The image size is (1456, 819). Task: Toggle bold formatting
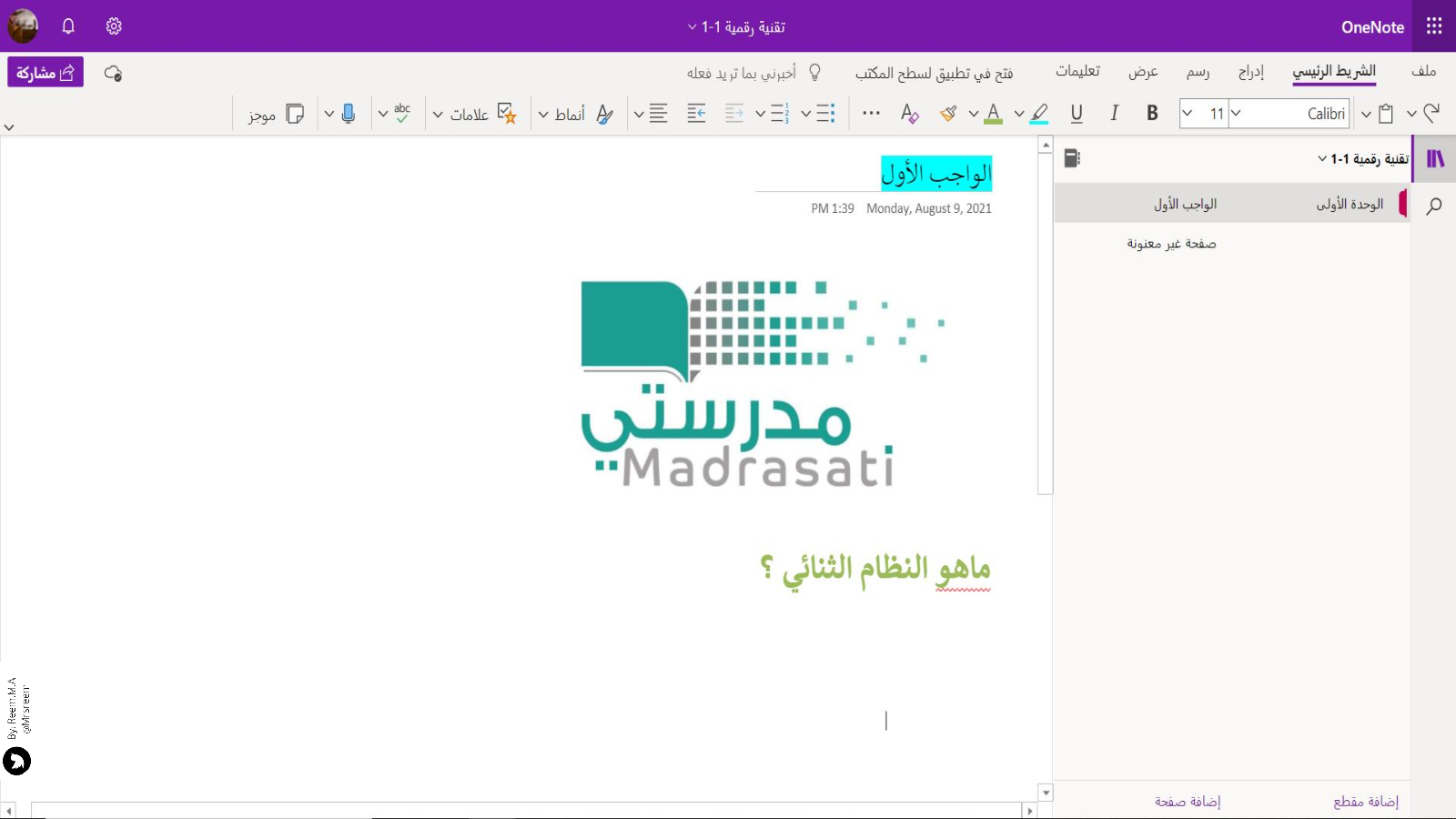(1152, 113)
